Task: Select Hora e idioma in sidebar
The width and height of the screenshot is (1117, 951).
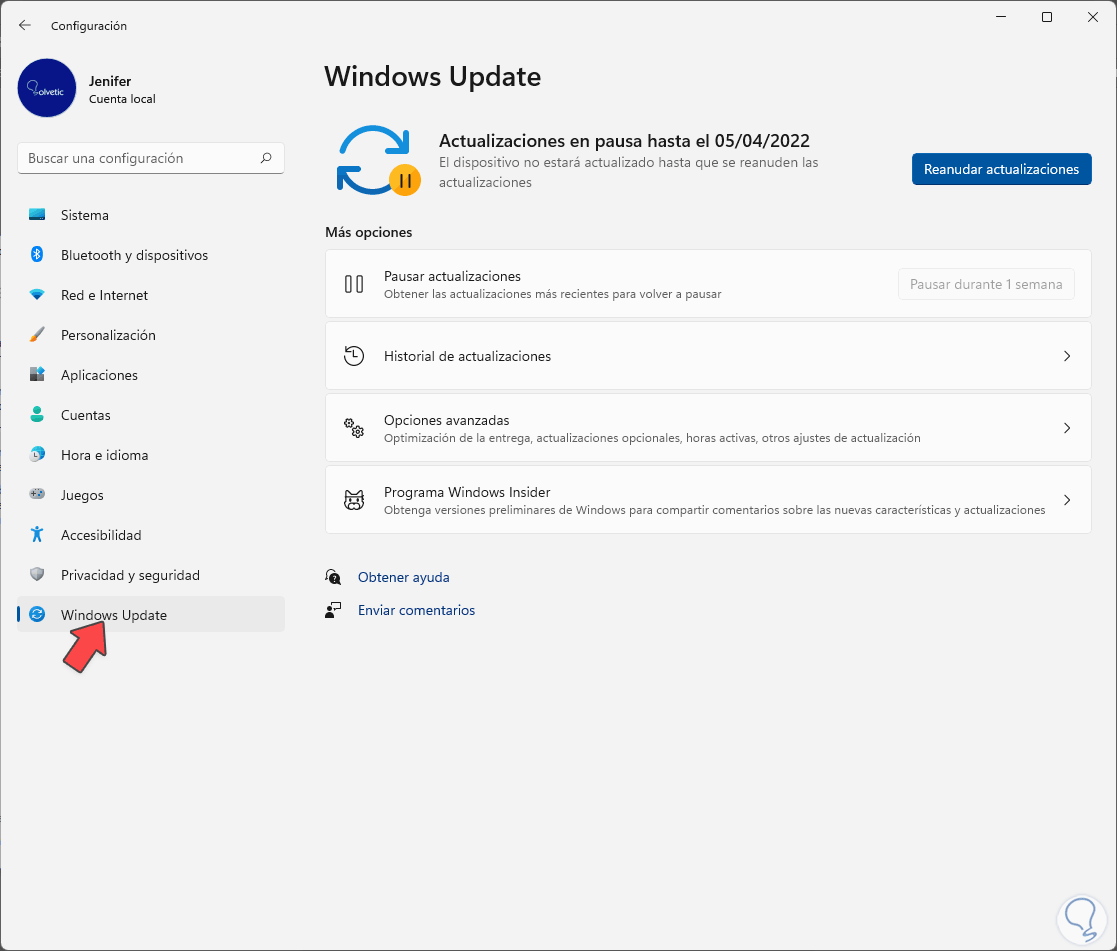Action: pos(104,455)
